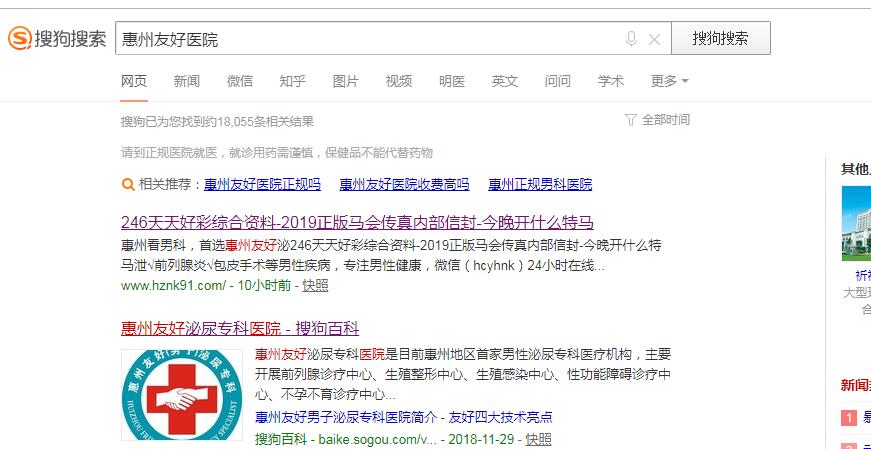Go to the 学术 tab
This screenshot has height=449, width=871.
click(x=610, y=81)
